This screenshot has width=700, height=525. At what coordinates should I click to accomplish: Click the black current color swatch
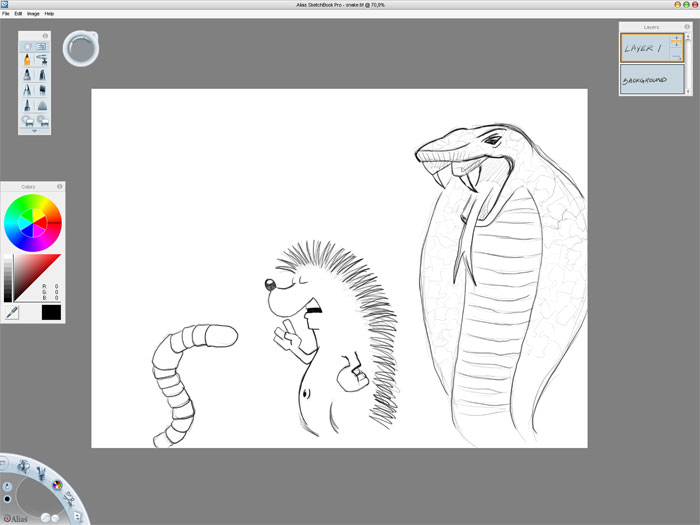click(51, 313)
